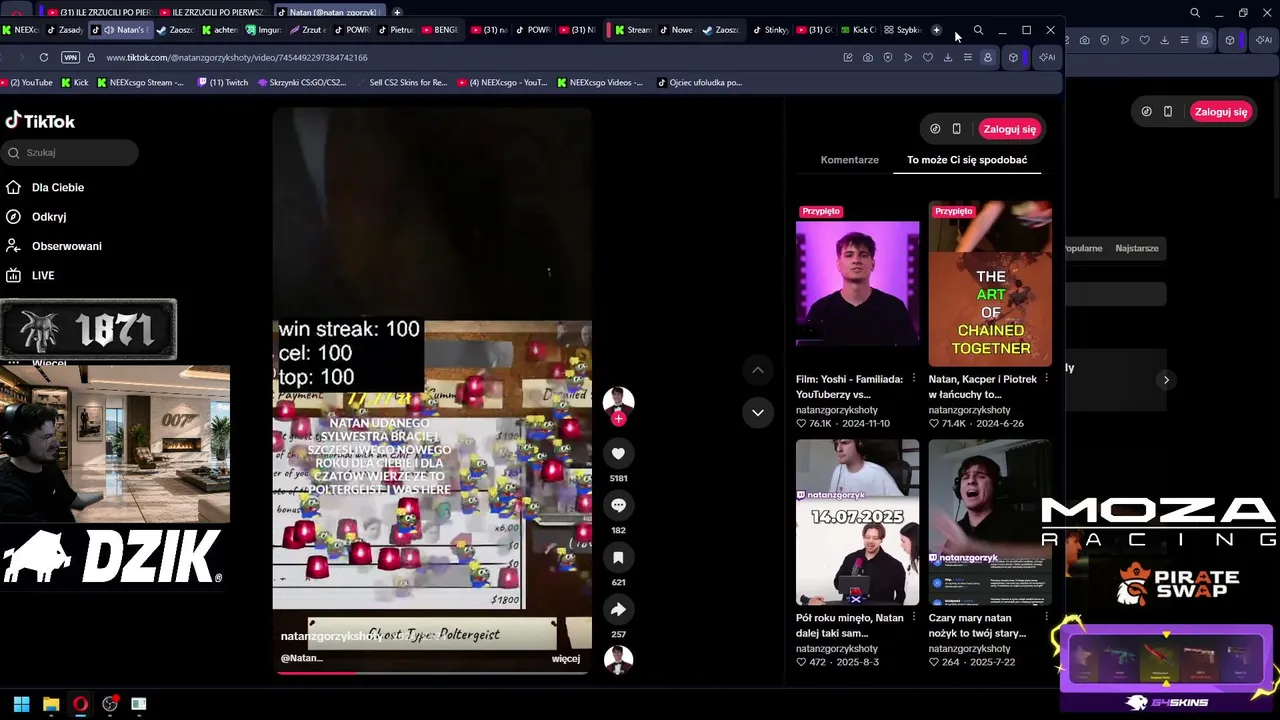Open the YouTube bookmark in bookmarks bar

[x=27, y=83]
